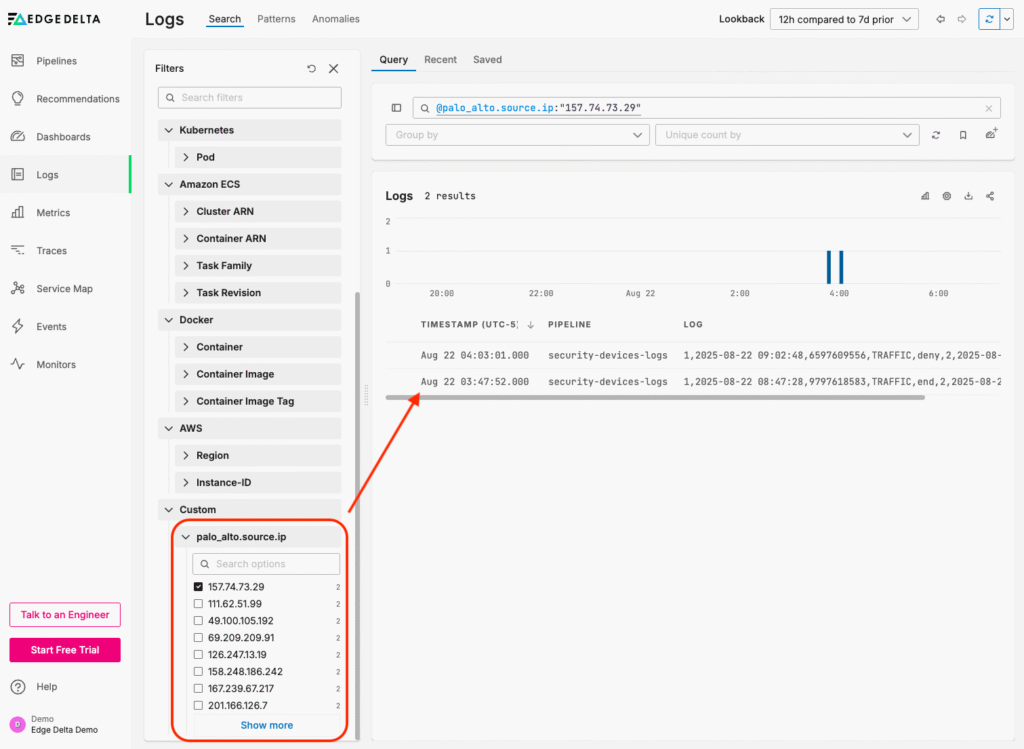The width and height of the screenshot is (1024, 749).
Task: Click the bookmark save query icon
Action: (963, 135)
